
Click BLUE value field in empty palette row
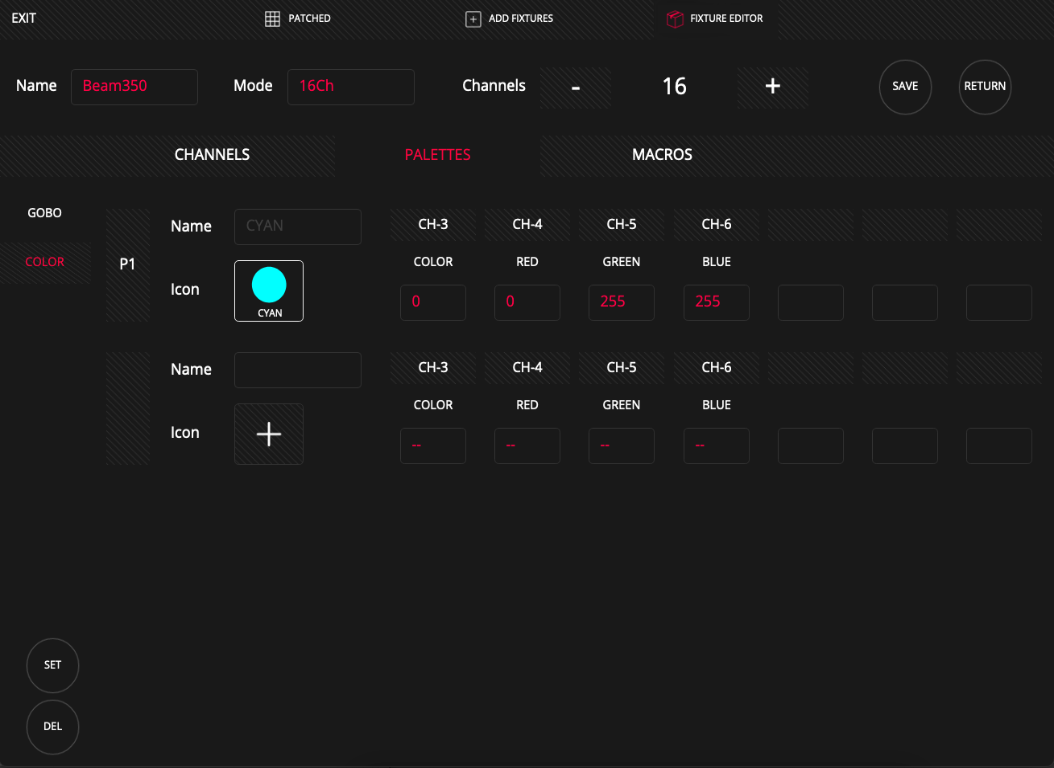coord(717,445)
